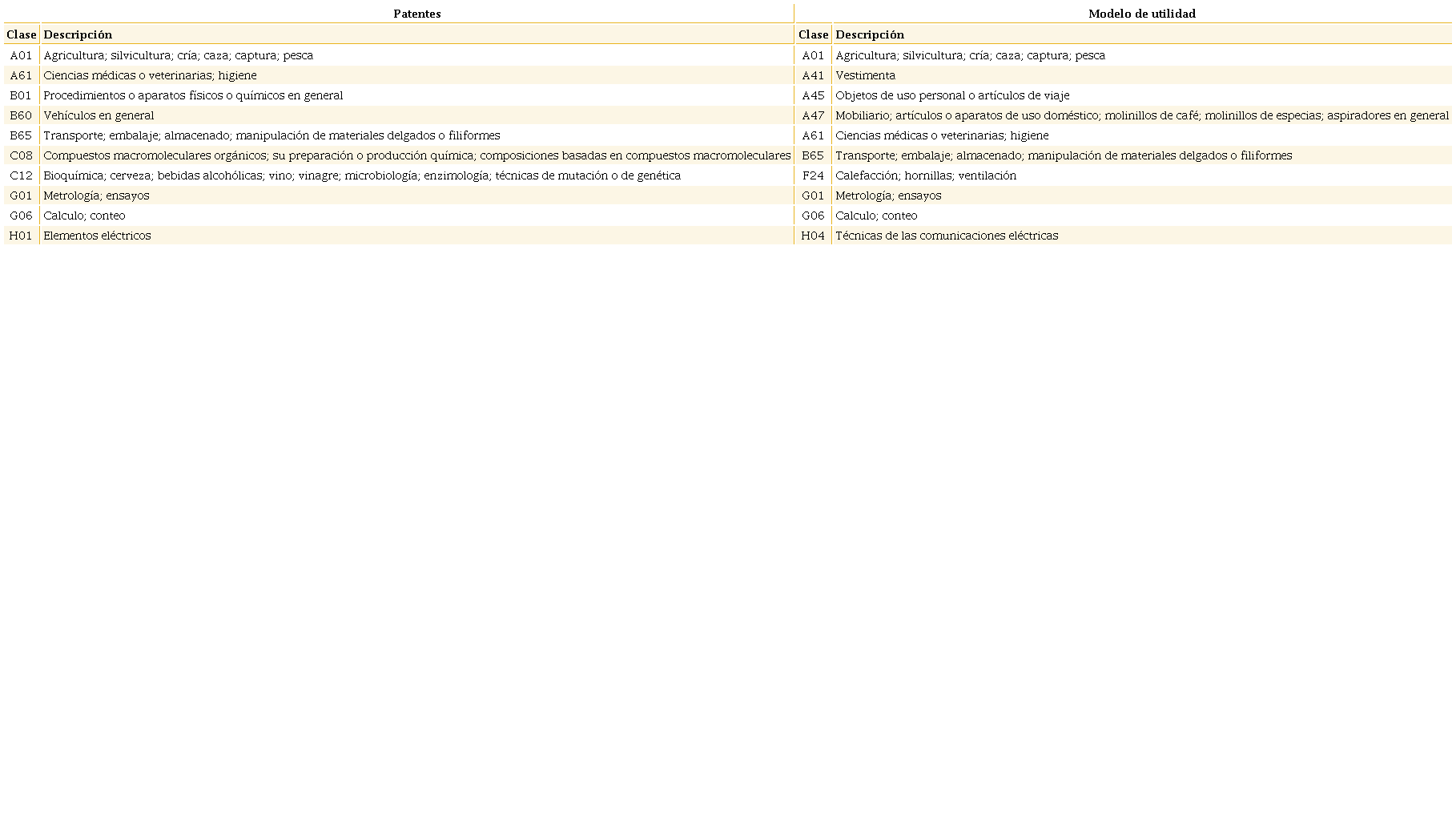Image resolution: width=1456 pixels, height=834 pixels.
Task: Click the Modelo de utilidad heading
Action: point(1141,14)
